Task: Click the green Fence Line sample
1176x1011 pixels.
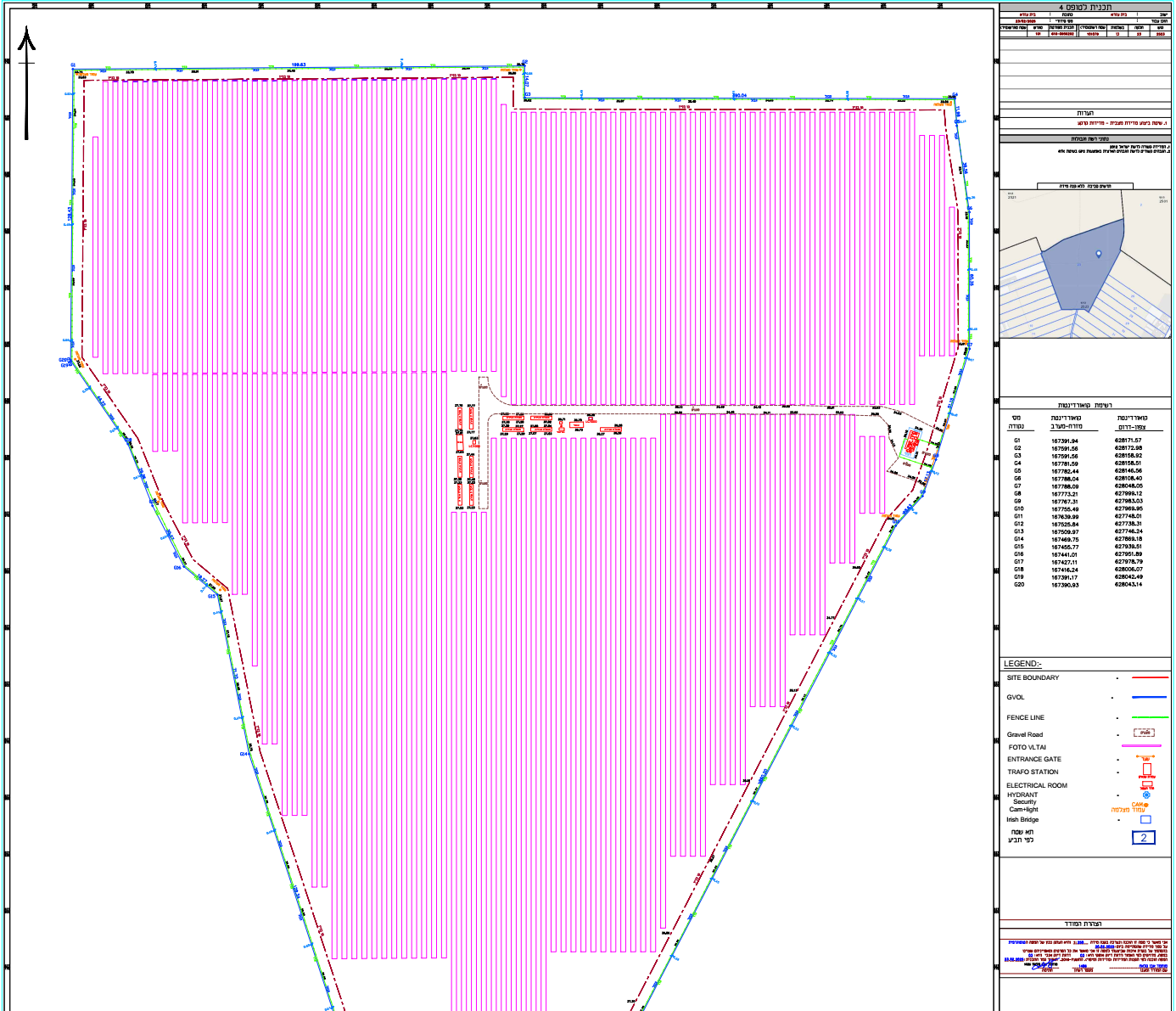Action: click(x=1149, y=717)
